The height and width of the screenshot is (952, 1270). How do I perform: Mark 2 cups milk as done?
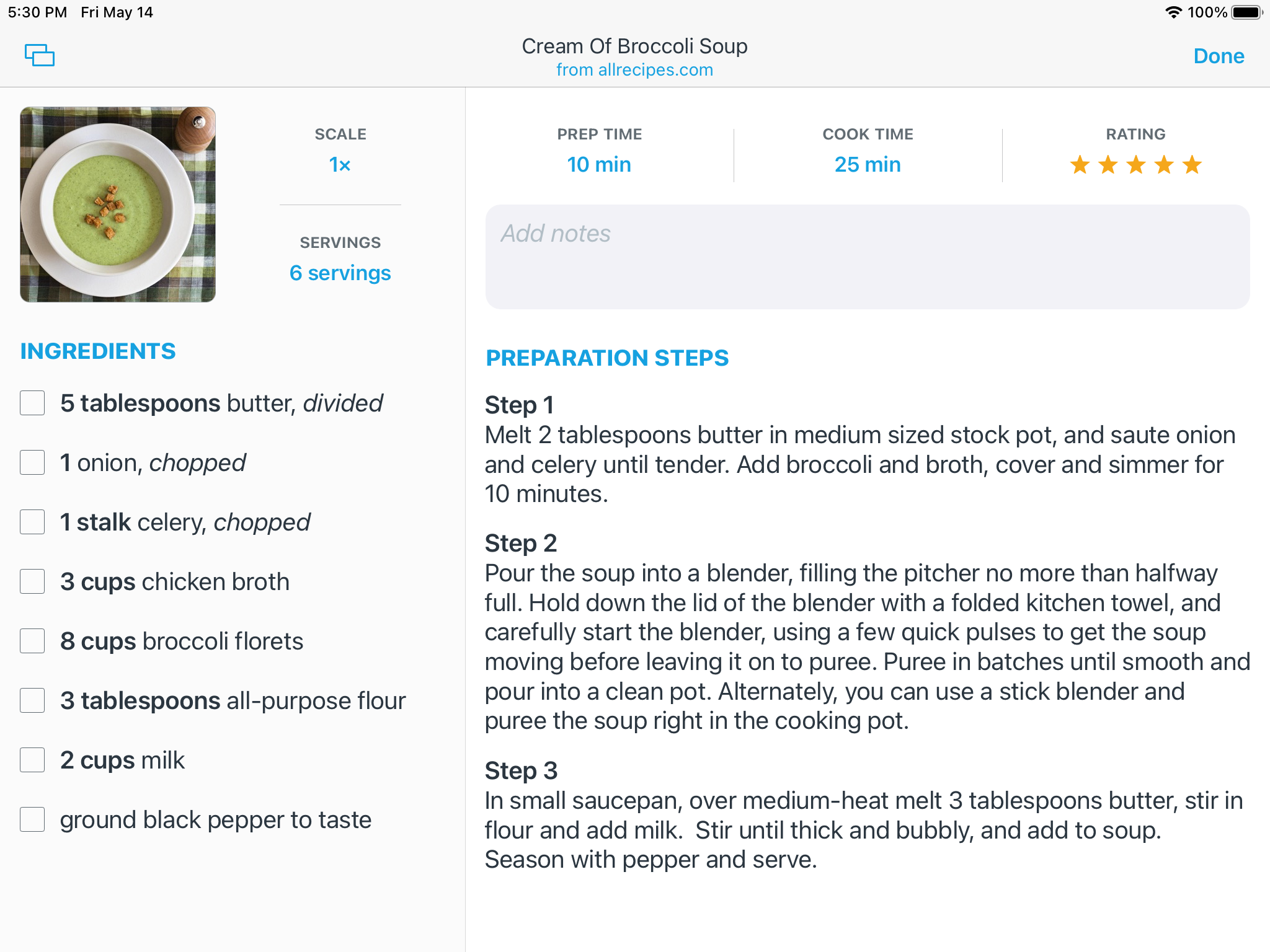[32, 760]
